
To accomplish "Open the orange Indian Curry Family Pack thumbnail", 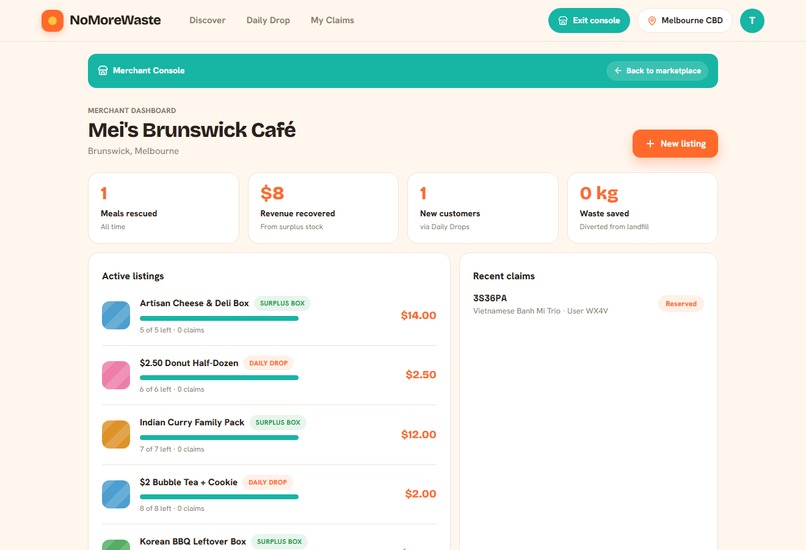I will click(116, 434).
